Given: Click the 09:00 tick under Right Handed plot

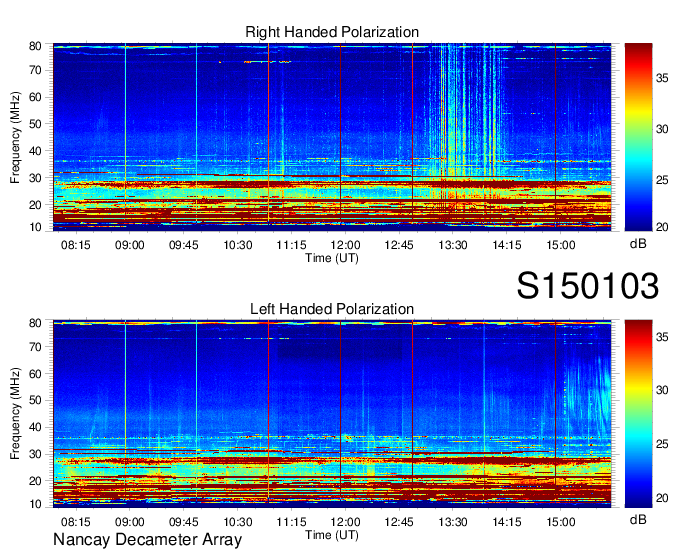Looking at the screenshot, I should pos(130,245).
